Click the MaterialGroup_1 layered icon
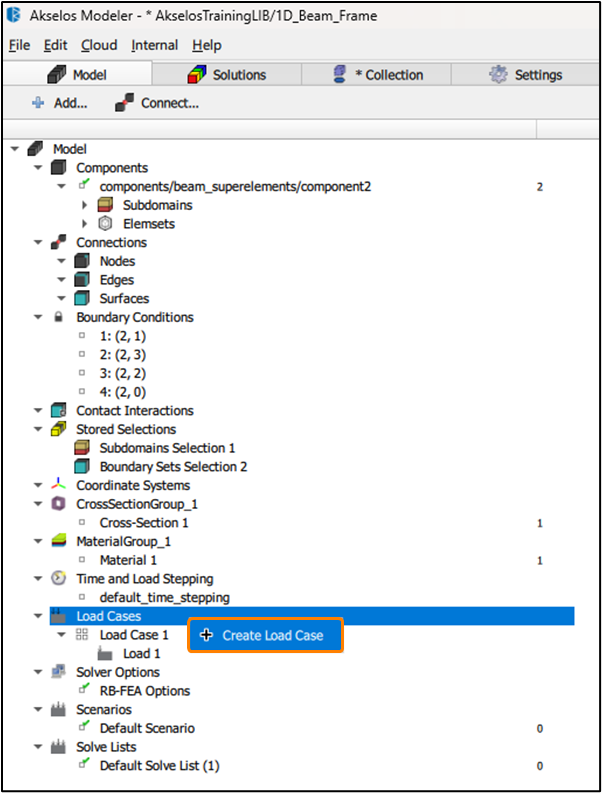This screenshot has height=793, width=602. pos(59,541)
